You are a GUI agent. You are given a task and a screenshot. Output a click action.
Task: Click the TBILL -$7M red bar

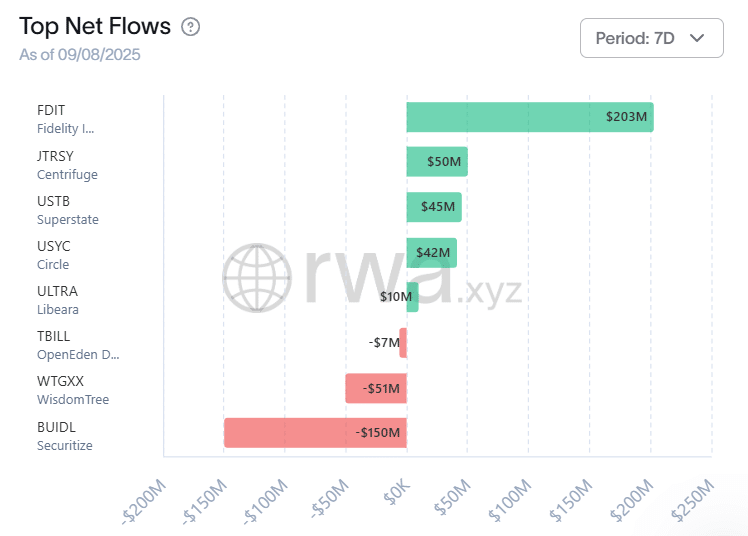coord(403,343)
